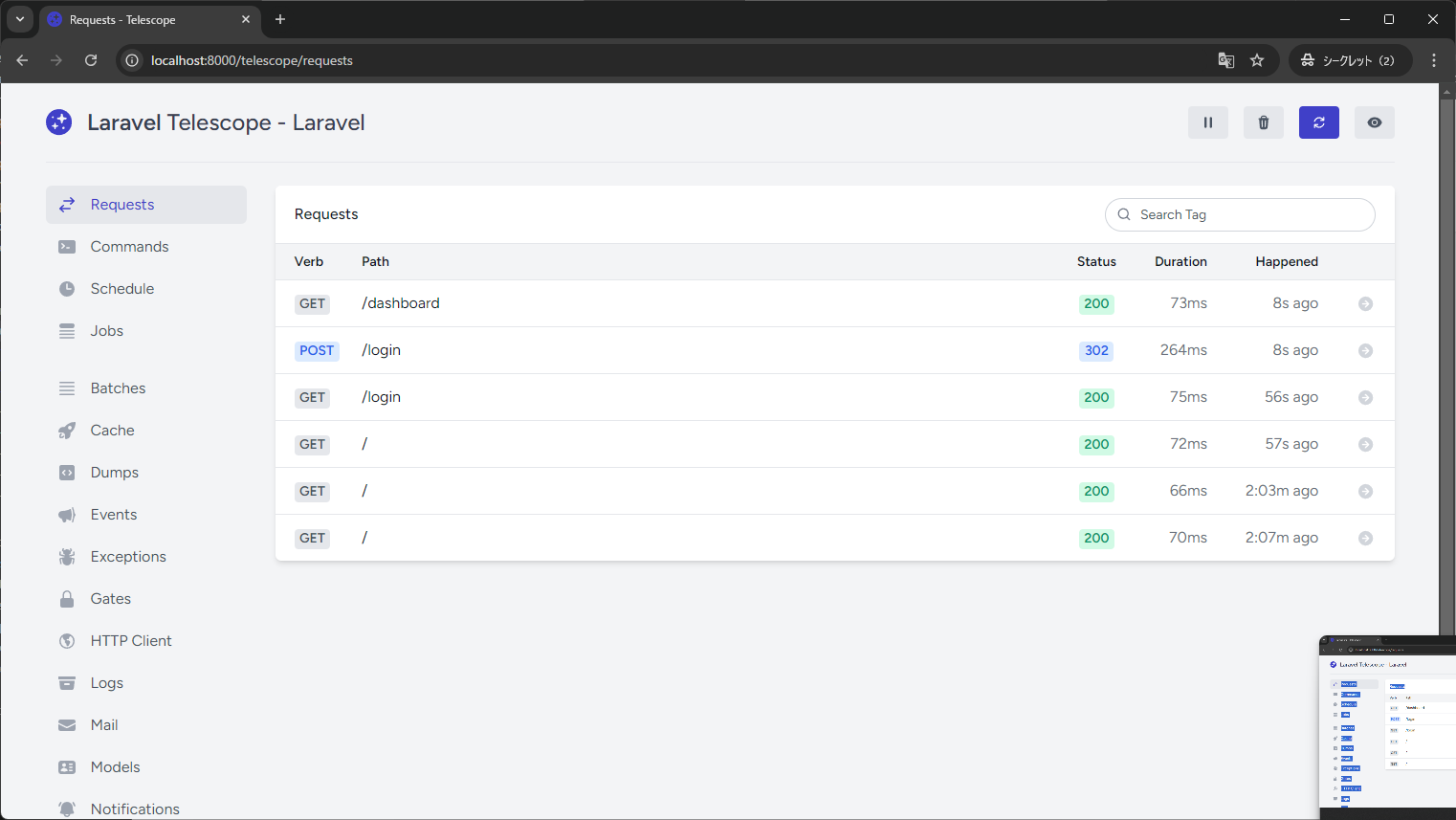Open the Commands sidebar section
1456x820 pixels.
click(x=146, y=247)
